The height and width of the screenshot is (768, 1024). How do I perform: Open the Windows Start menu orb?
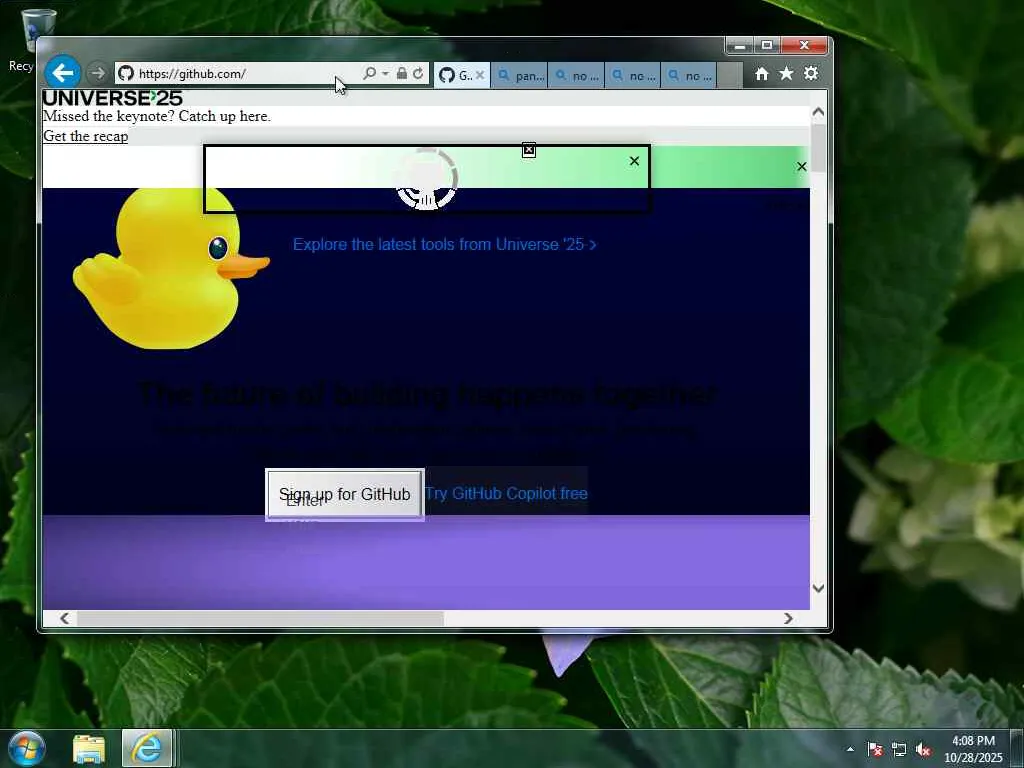tap(27, 748)
